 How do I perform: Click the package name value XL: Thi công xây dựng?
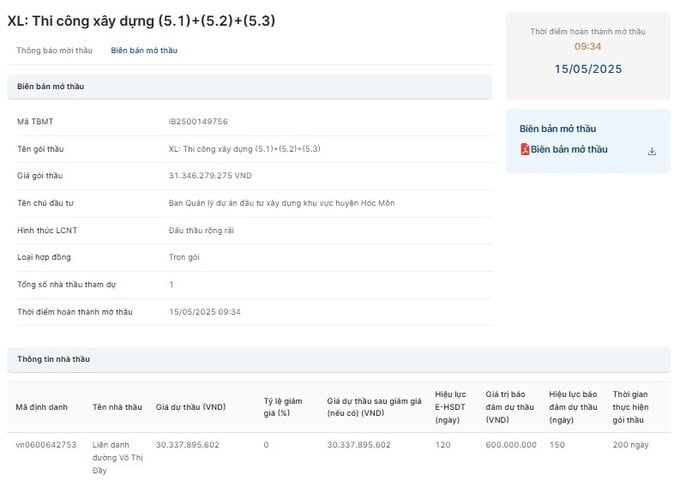pyautogui.click(x=245, y=149)
